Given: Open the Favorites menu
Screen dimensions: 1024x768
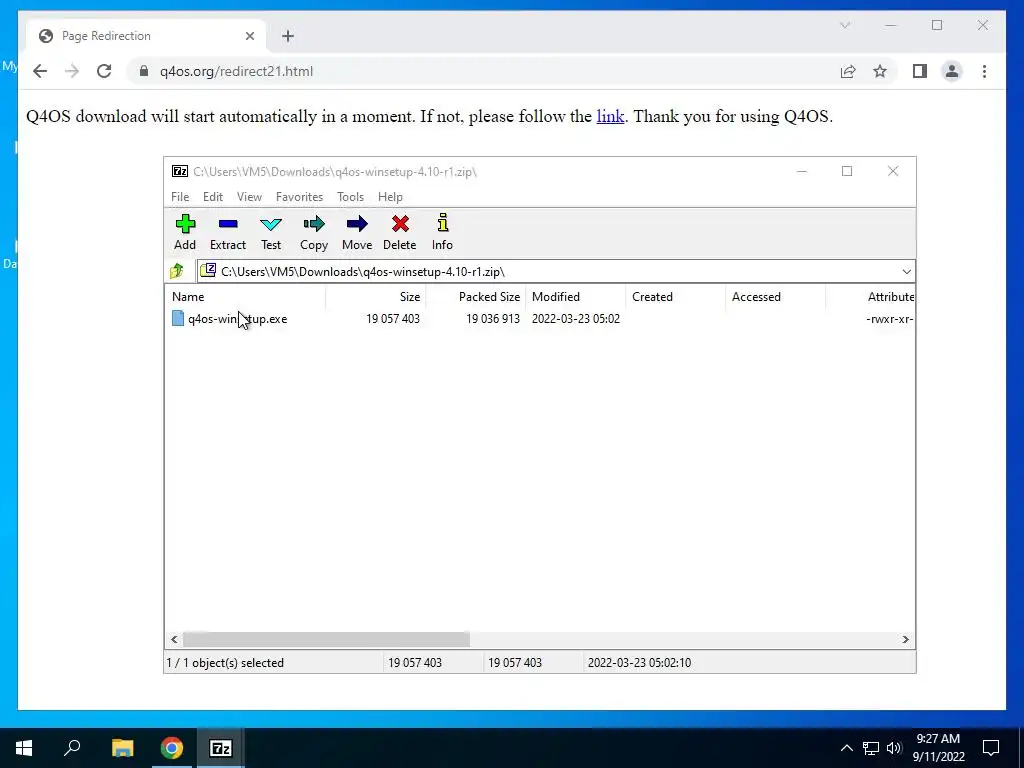Looking at the screenshot, I should tap(299, 197).
